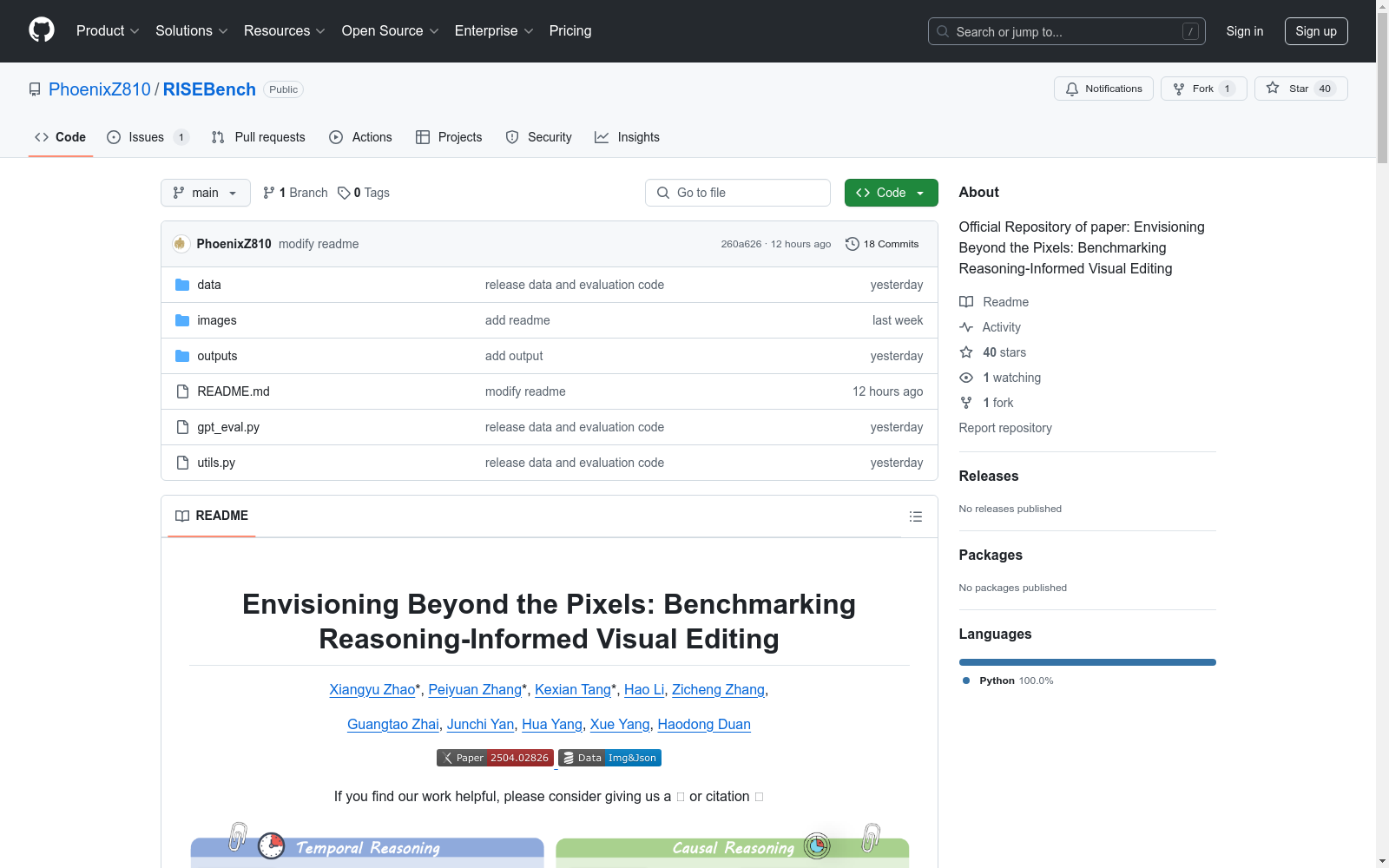The width and height of the screenshot is (1389, 868).
Task: View the 1 fork link in About
Action: tap(987, 403)
